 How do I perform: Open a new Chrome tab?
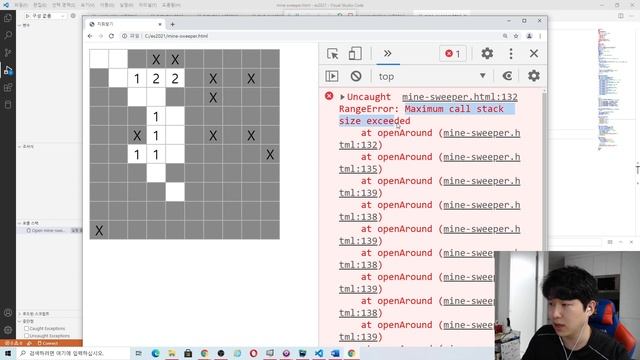click(x=173, y=24)
